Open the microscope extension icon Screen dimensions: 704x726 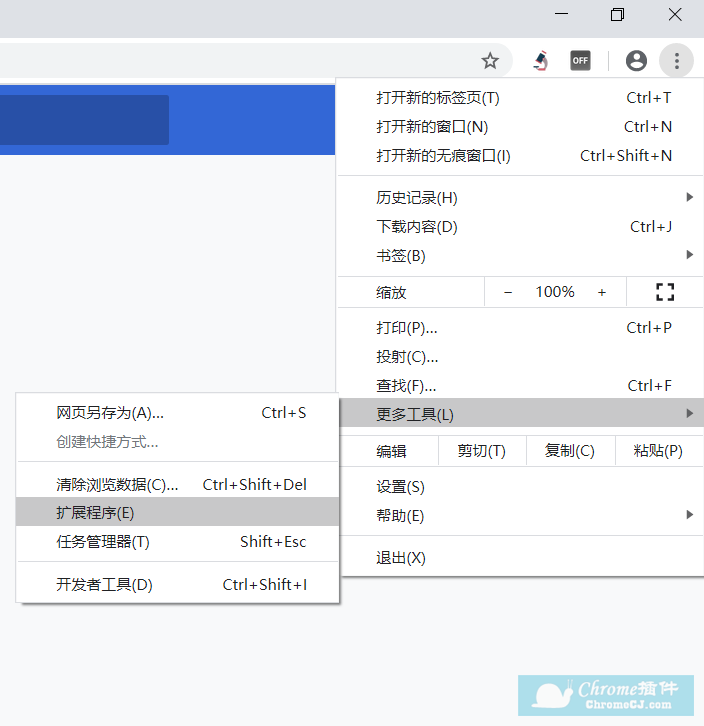pyautogui.click(x=540, y=61)
